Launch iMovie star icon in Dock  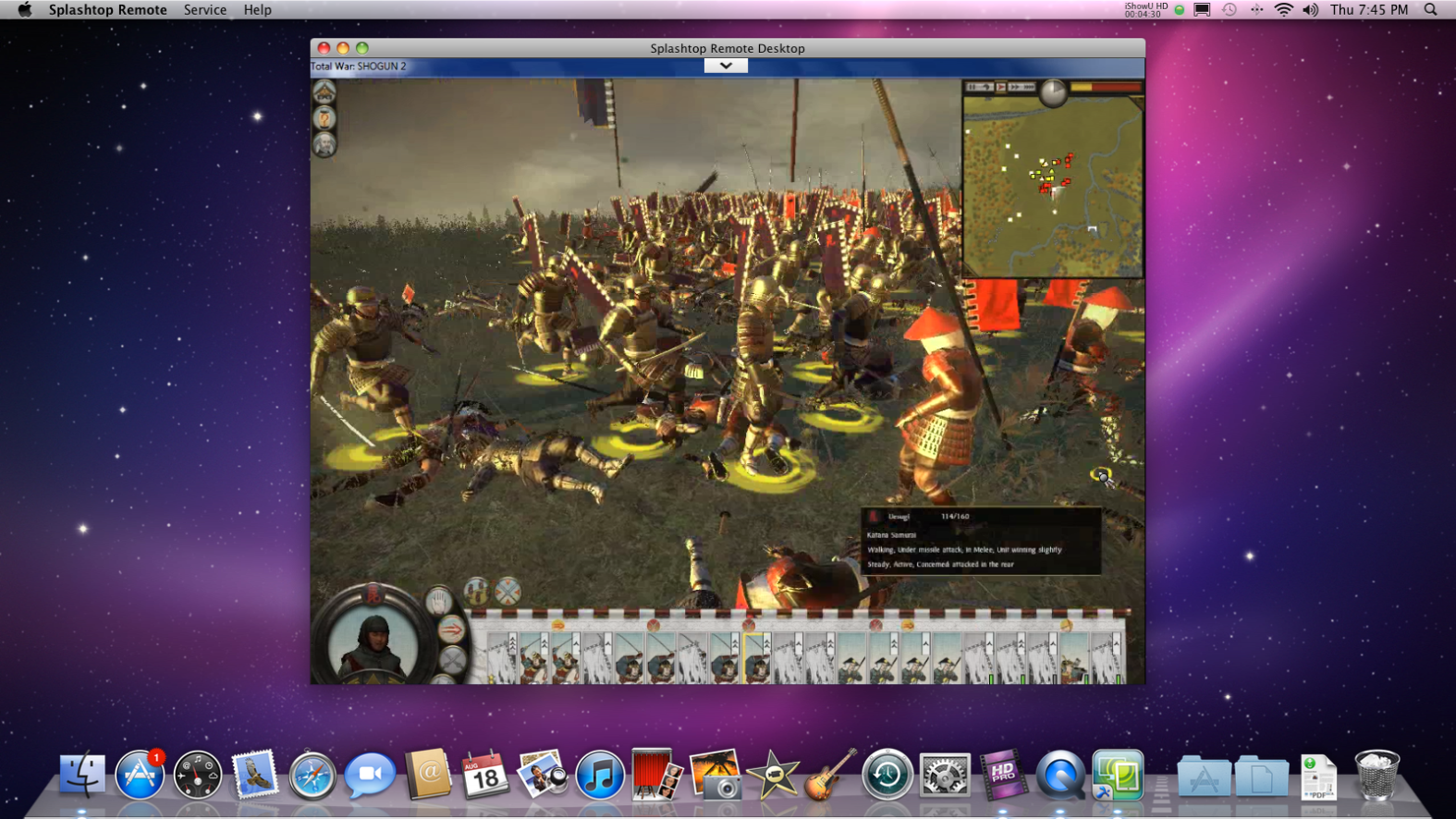[773, 774]
